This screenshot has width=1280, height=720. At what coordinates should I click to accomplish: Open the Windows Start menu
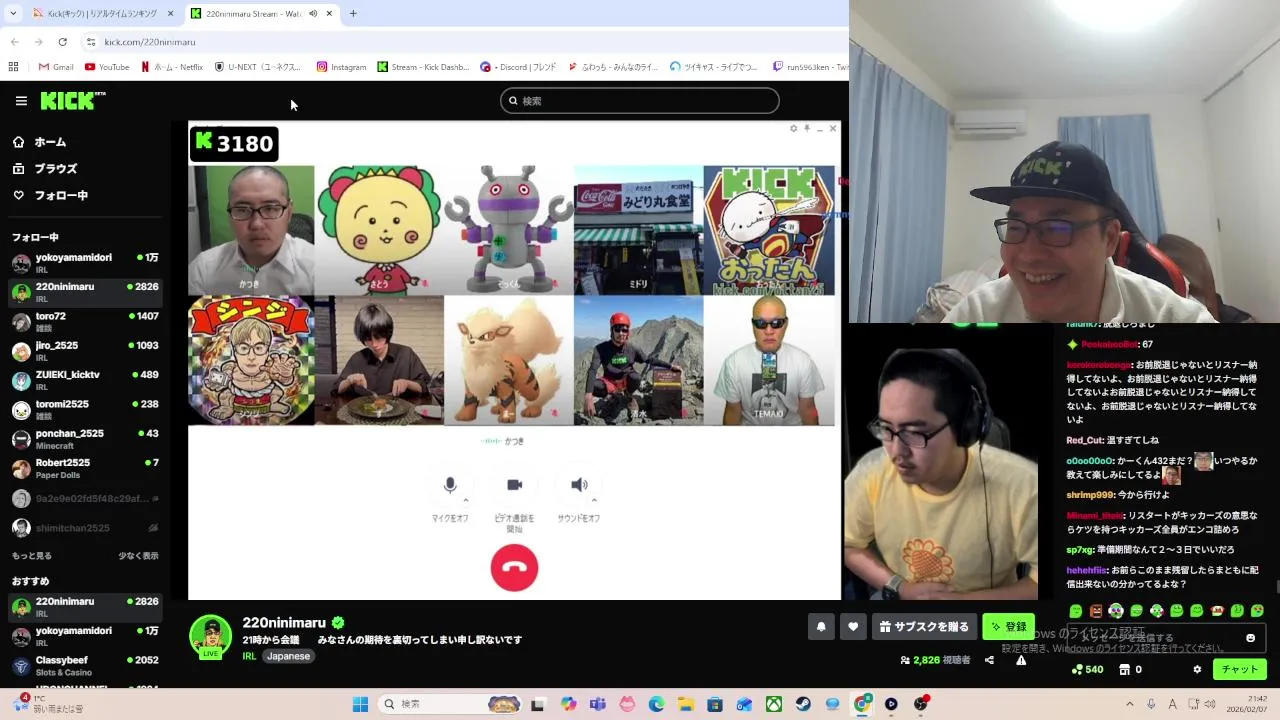[360, 704]
